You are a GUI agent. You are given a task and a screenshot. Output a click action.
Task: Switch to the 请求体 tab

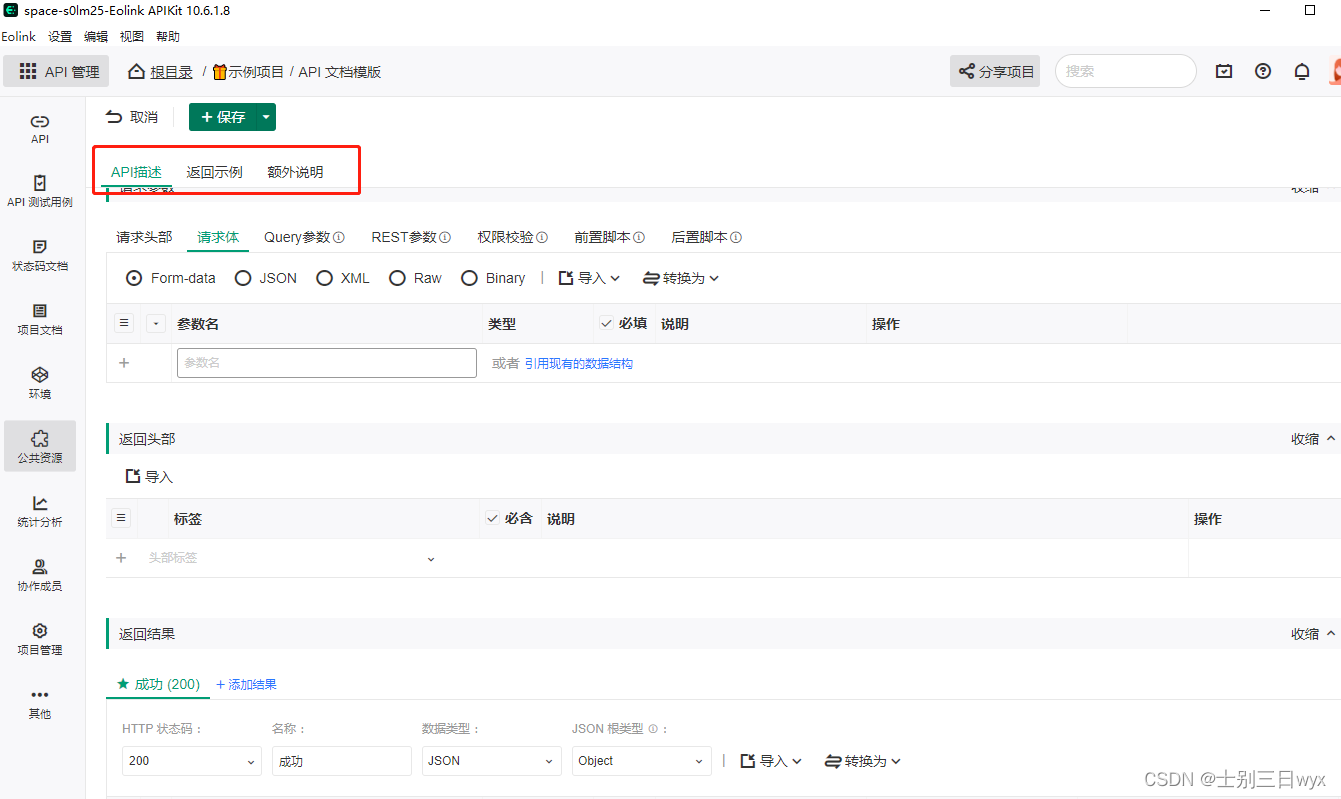218,237
